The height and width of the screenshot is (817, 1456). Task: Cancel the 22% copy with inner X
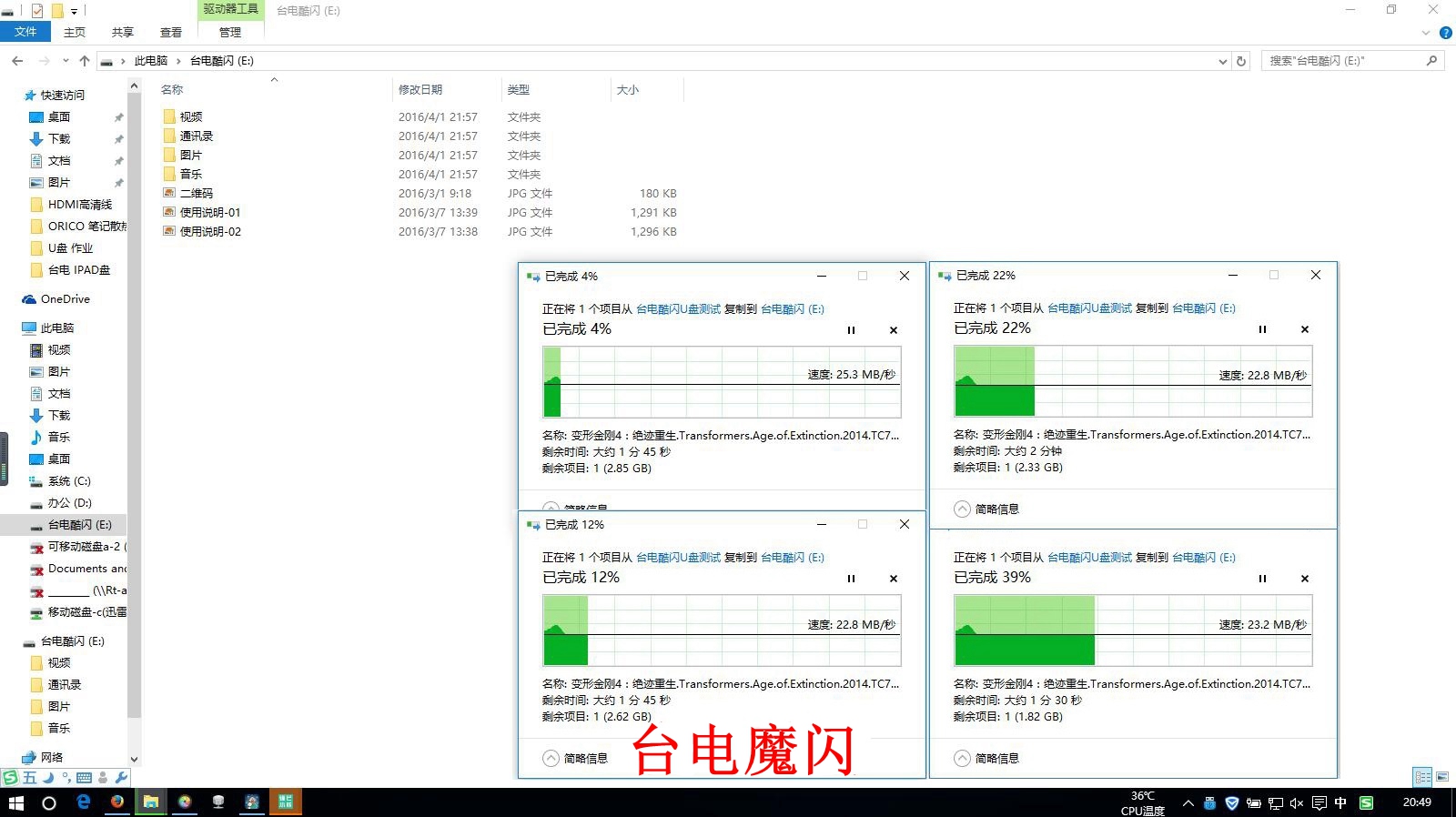[x=1305, y=329]
